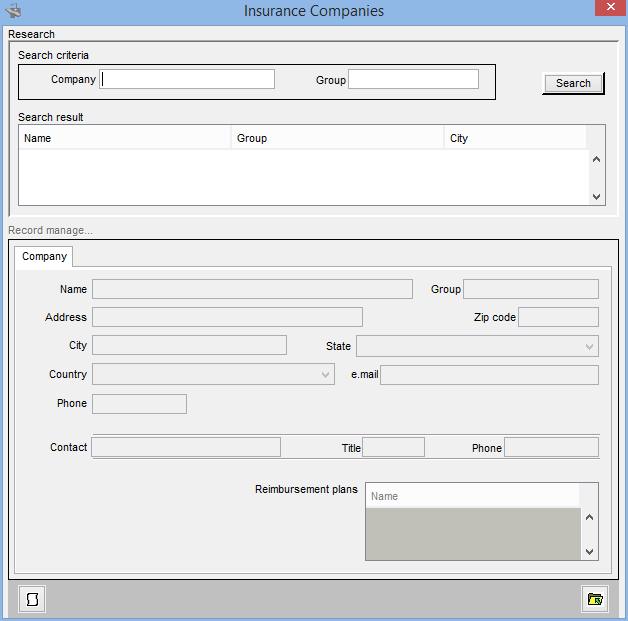Click the Company search criteria field

pyautogui.click(x=187, y=79)
